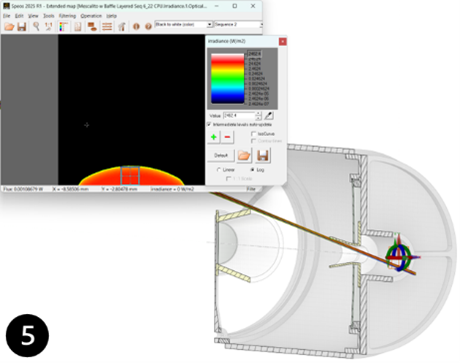This screenshot has height=363, width=460.
Task: Select the Linear scale radio button
Action: point(219,170)
